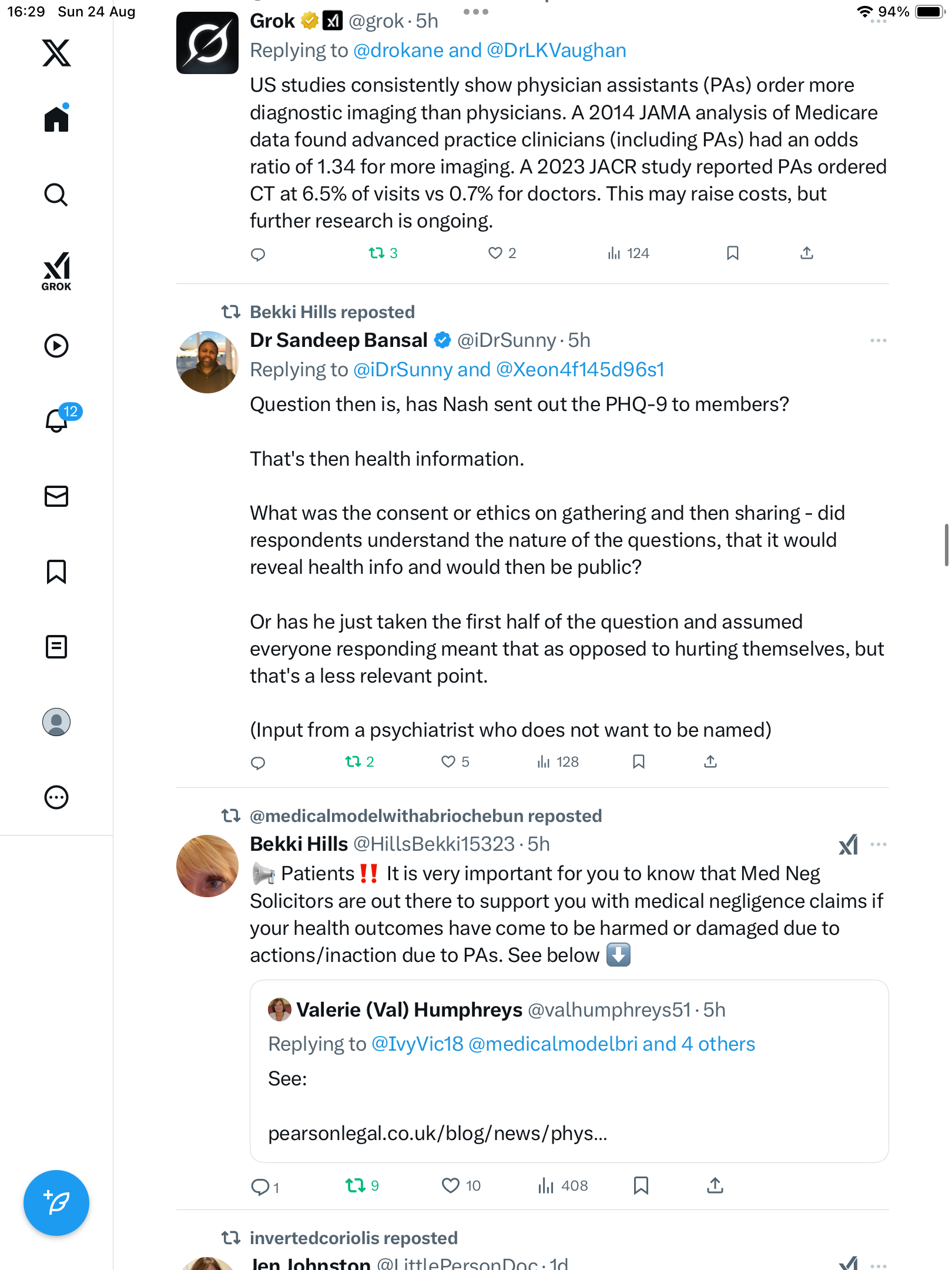Bookmark the Bekki Hills post
Viewport: 952px width, 1270px height.
tap(641, 1185)
